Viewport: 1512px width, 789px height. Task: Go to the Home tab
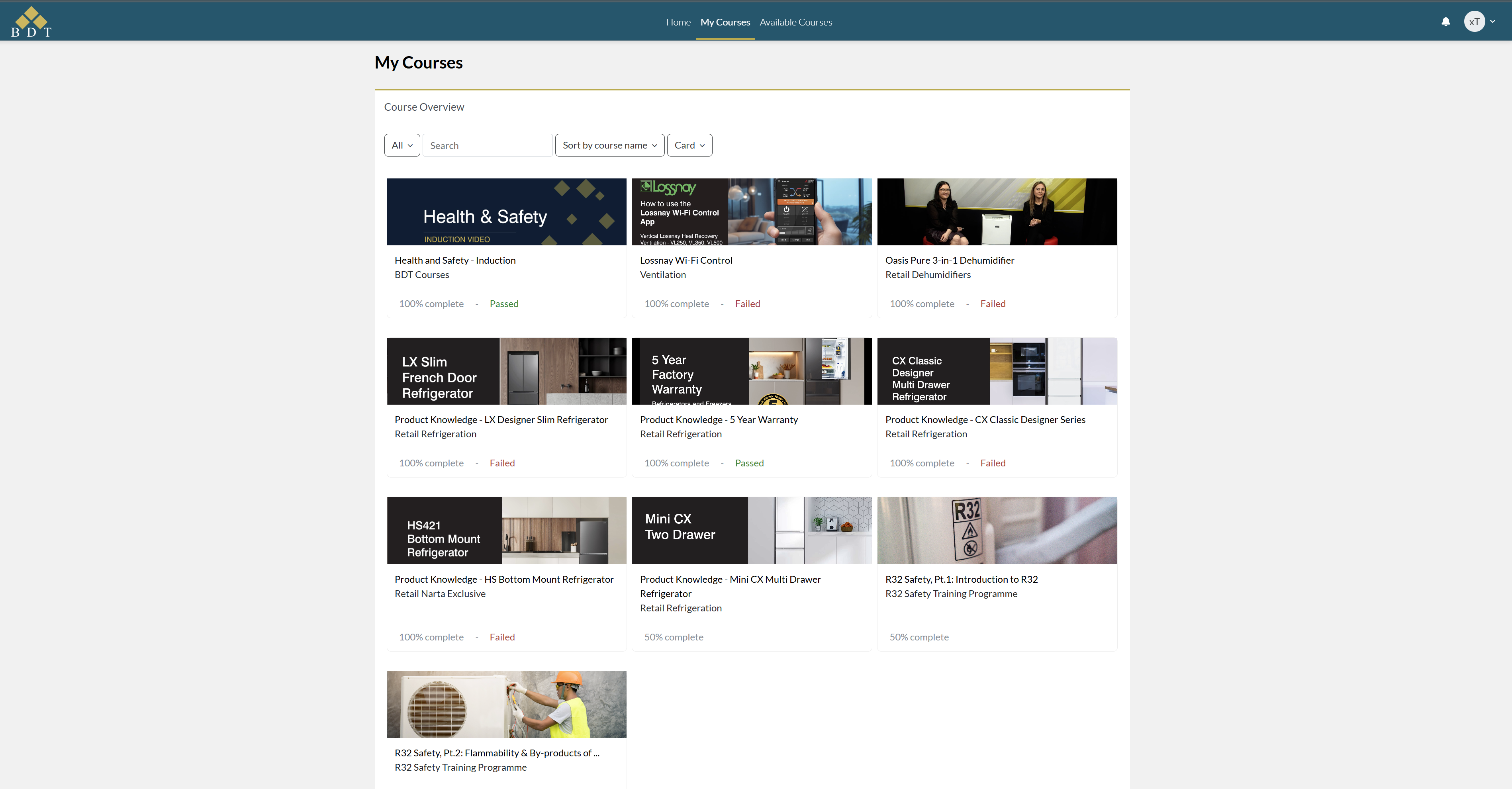click(678, 22)
